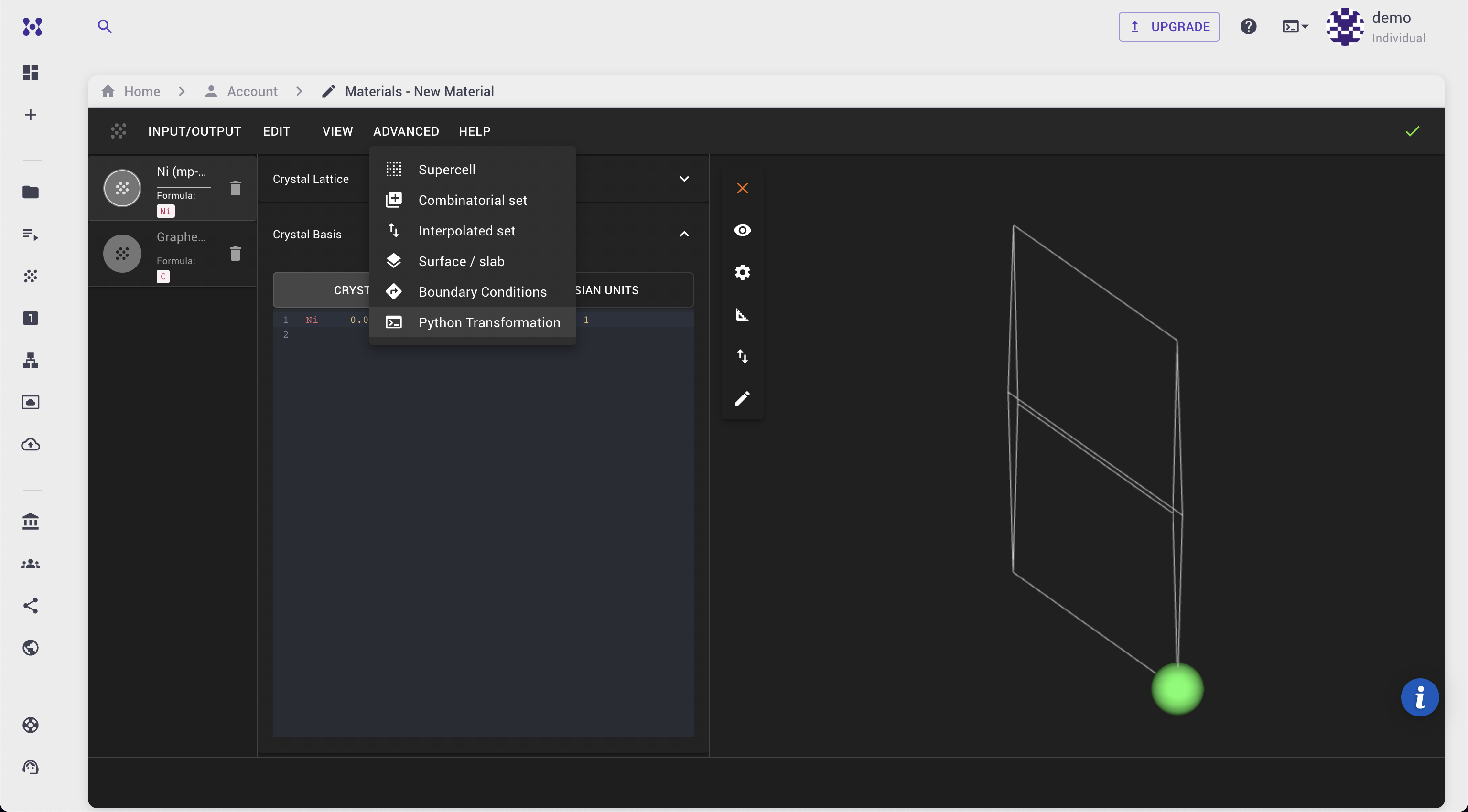Click the swap arrows tool in the viewer toolbar
Screen dimensions: 1468x812
tap(742, 356)
